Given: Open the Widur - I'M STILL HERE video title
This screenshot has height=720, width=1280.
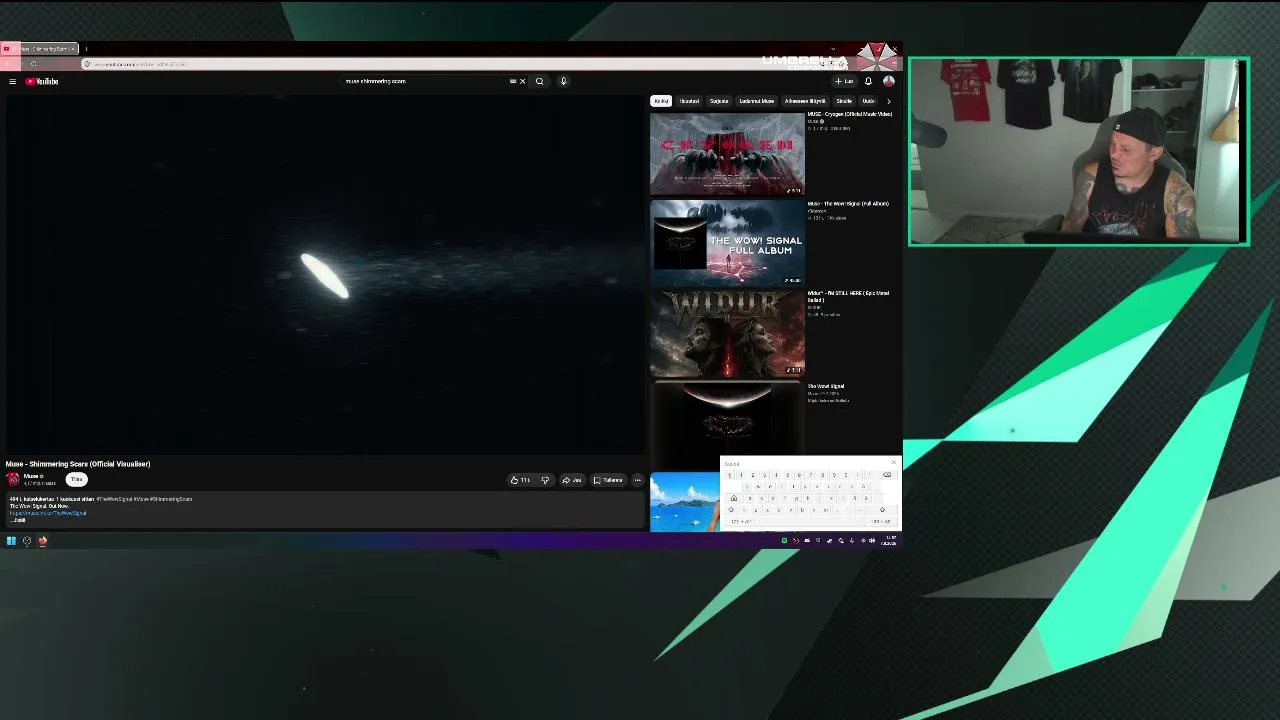Looking at the screenshot, I should [848, 296].
